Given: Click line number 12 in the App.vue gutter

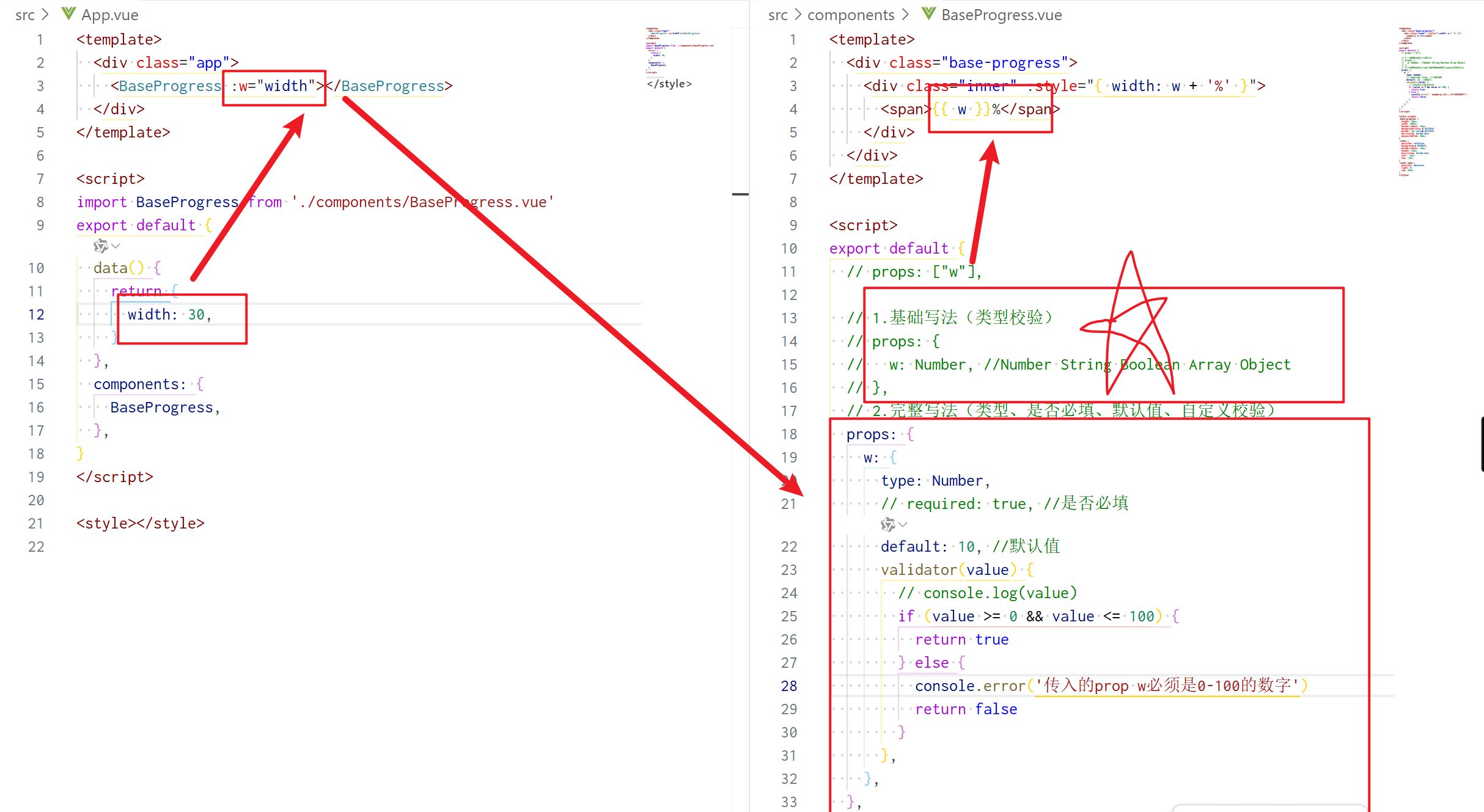Looking at the screenshot, I should click(x=36, y=315).
